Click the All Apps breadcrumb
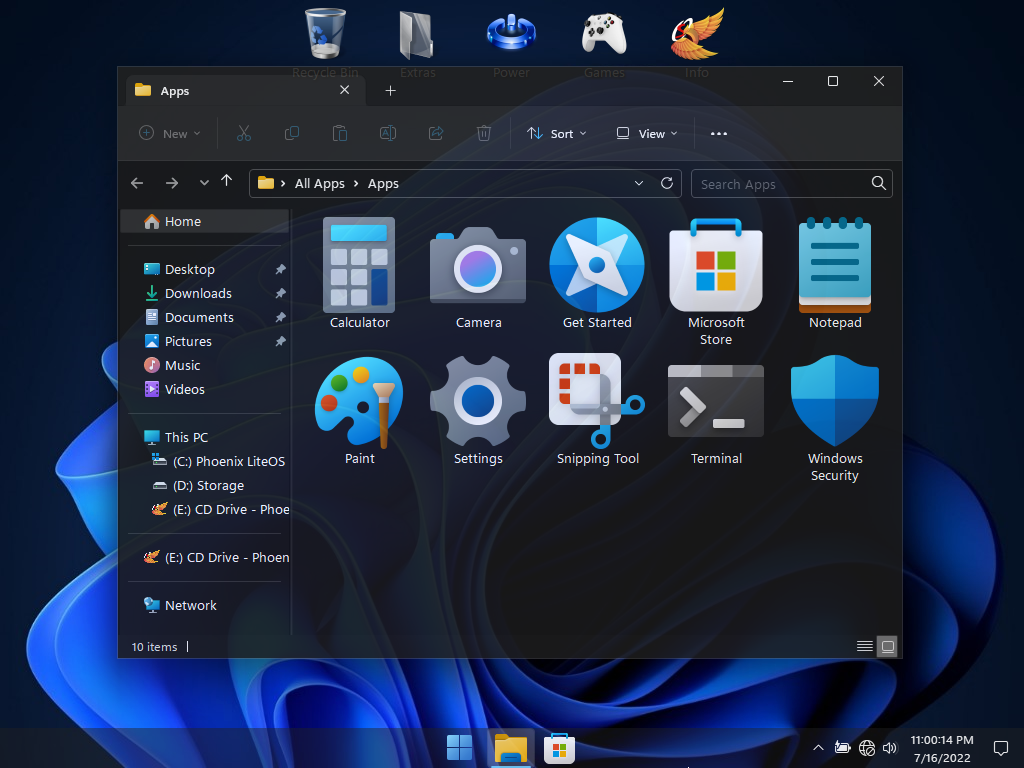This screenshot has width=1024, height=768. (x=319, y=184)
